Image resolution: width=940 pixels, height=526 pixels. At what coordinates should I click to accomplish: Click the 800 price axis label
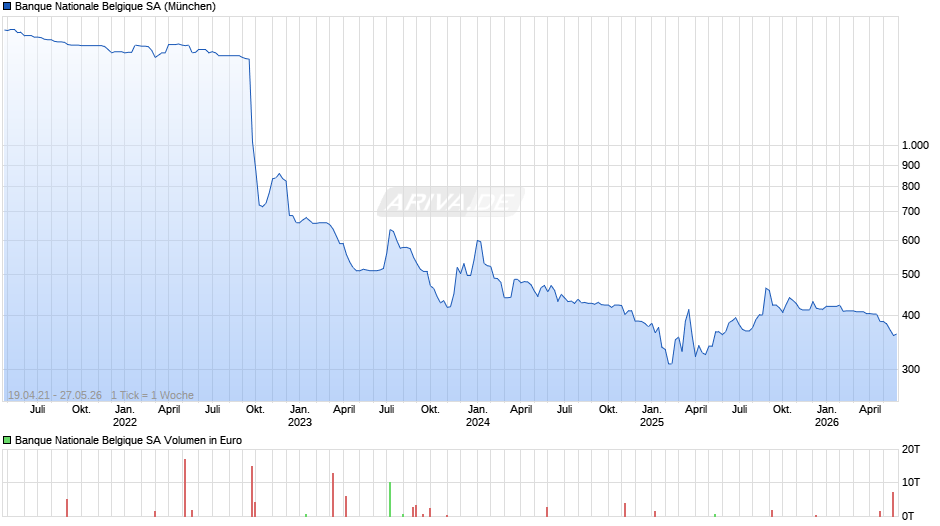[911, 187]
